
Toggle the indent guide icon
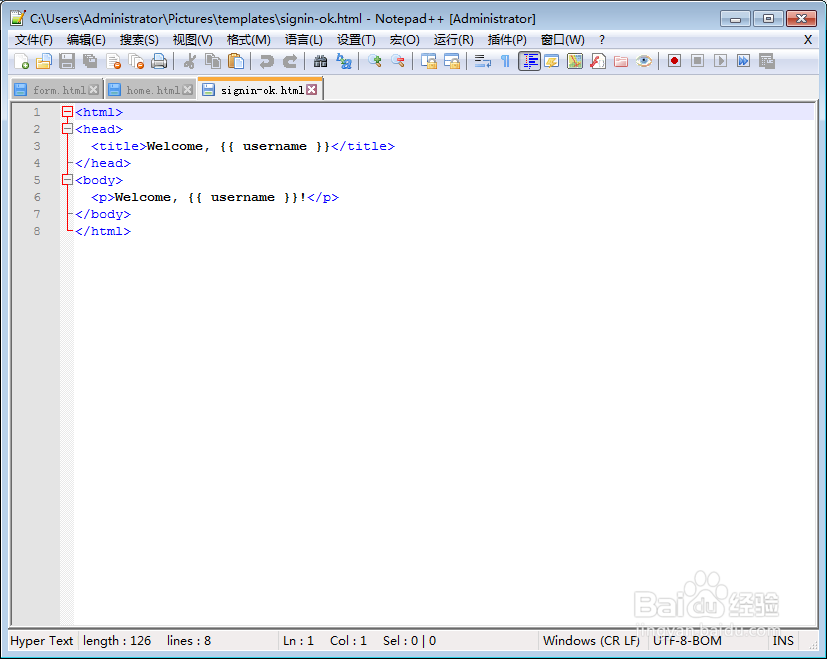pos(529,61)
